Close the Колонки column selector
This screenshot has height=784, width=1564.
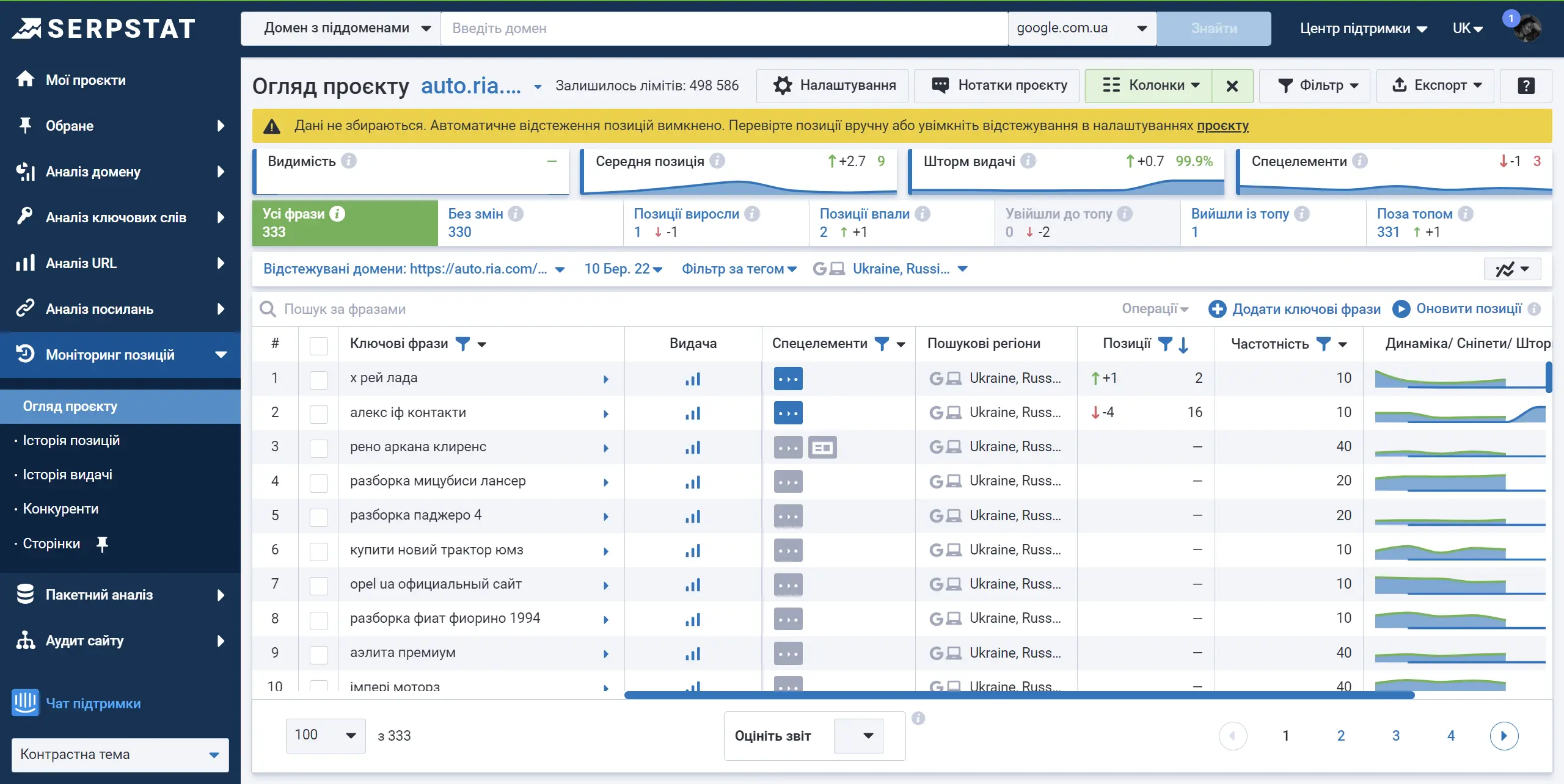pyautogui.click(x=1232, y=85)
